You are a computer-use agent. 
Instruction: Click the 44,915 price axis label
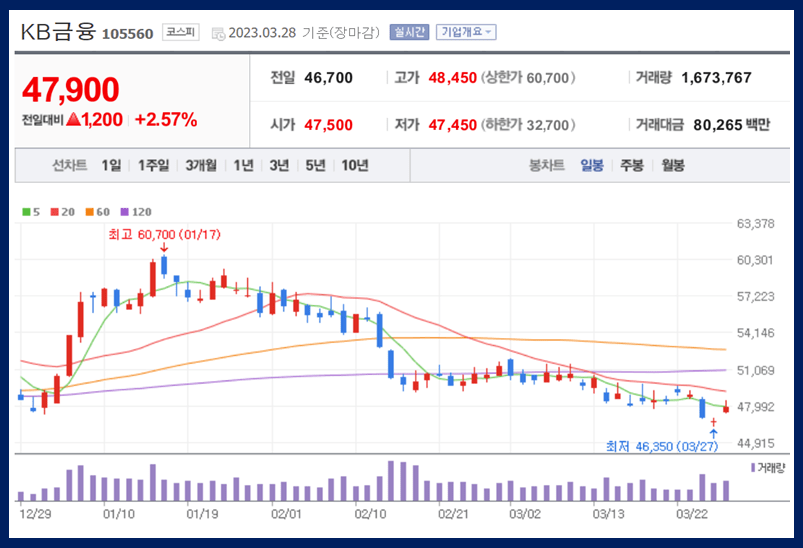(x=755, y=443)
